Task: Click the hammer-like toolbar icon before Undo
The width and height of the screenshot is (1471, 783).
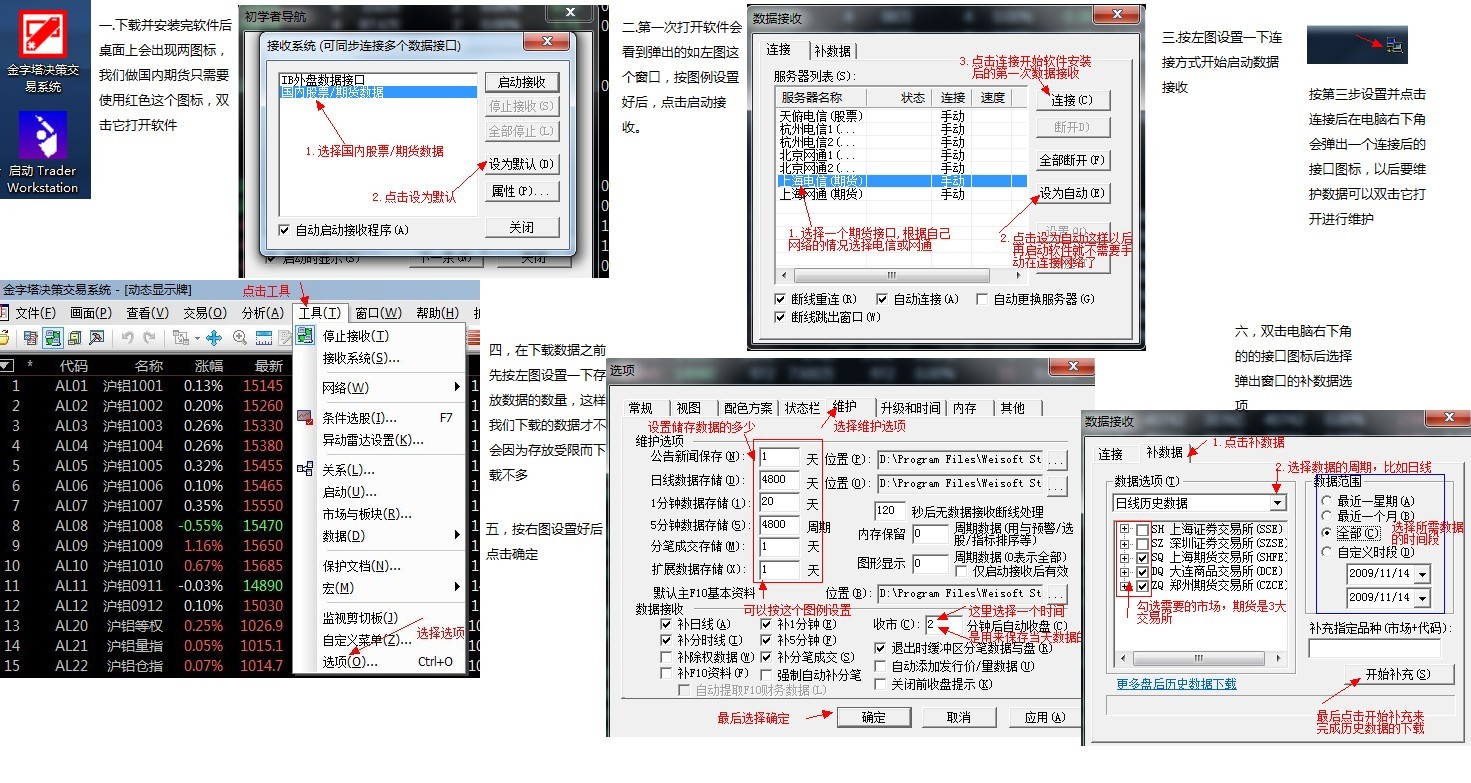Action: [x=97, y=338]
